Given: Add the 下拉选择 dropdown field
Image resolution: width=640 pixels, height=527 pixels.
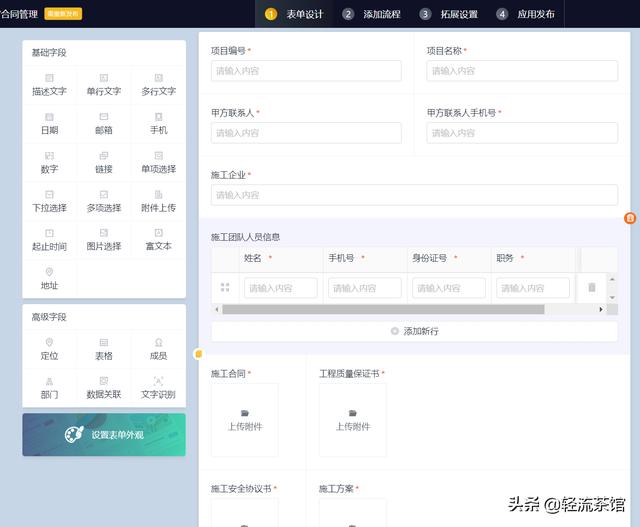Looking at the screenshot, I should point(49,201).
